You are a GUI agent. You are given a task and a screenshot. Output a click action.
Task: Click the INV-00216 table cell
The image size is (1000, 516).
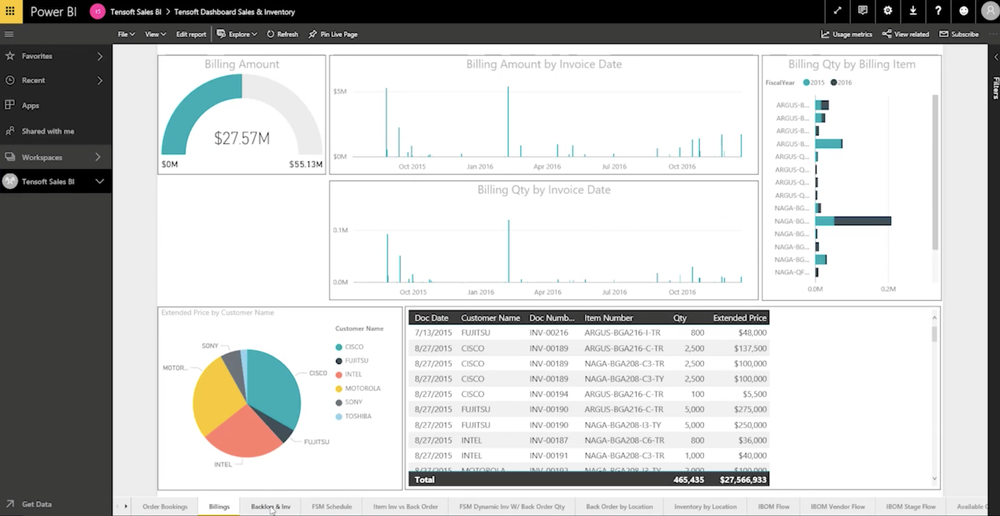coord(548,333)
